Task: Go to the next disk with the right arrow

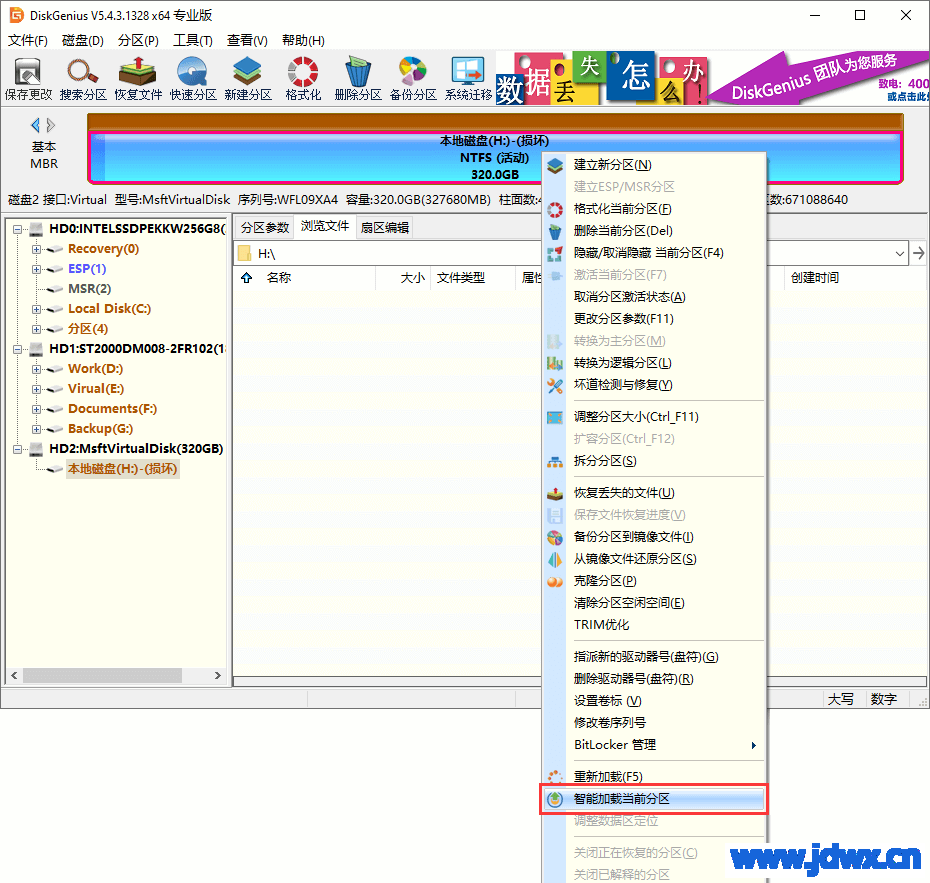Action: click(51, 125)
